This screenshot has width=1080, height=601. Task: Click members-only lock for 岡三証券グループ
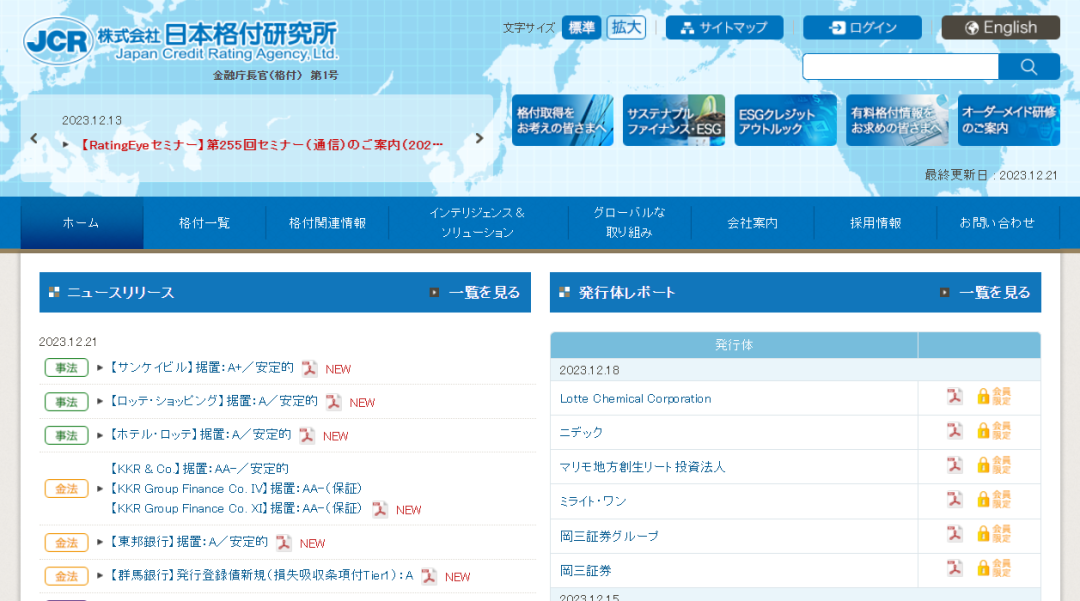coord(994,534)
